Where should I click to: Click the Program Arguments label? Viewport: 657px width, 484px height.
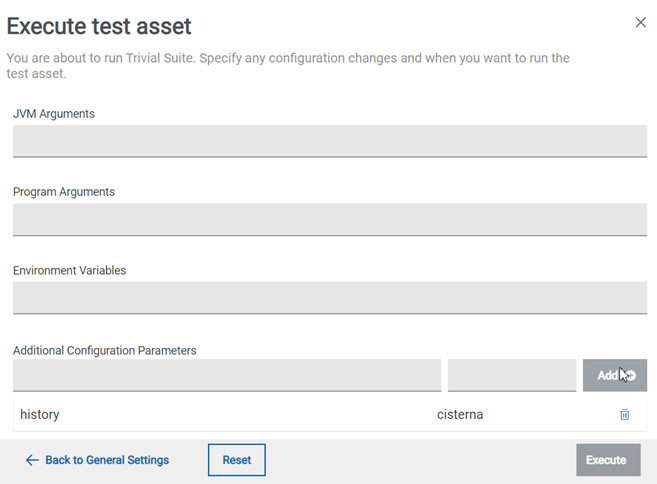[64, 192]
